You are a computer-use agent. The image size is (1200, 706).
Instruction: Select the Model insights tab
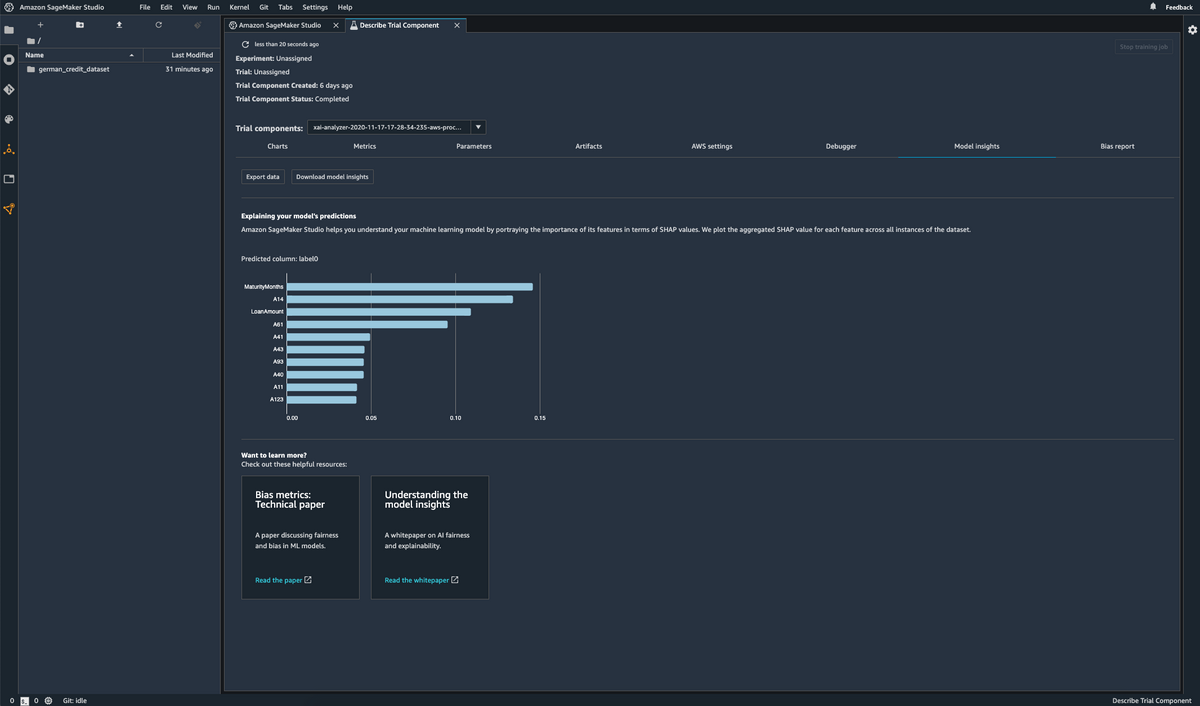pyautogui.click(x=977, y=146)
